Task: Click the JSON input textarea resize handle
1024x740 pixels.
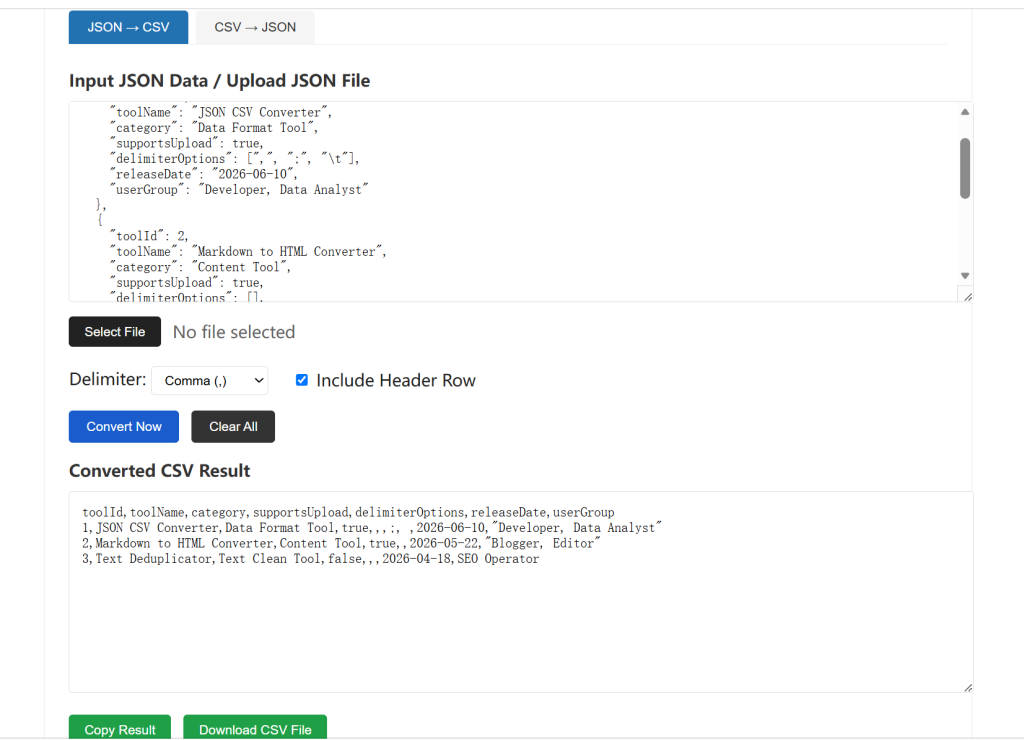Action: coord(968,297)
